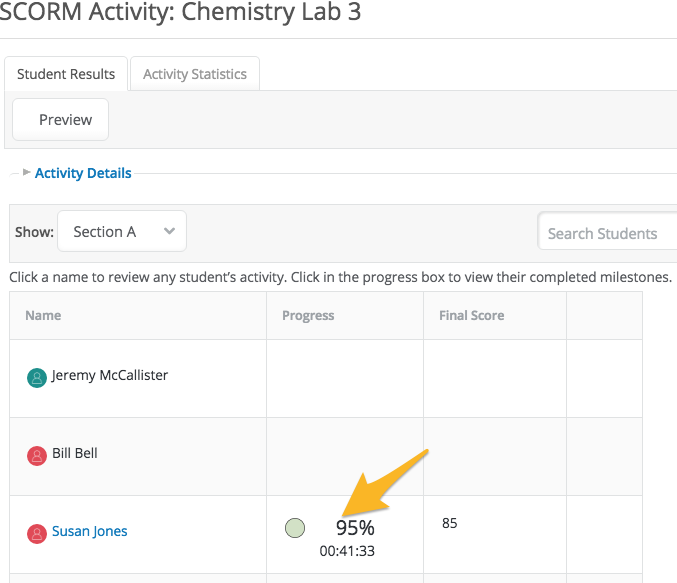
Task: Click Jeremy McCallister's name
Action: click(x=110, y=376)
